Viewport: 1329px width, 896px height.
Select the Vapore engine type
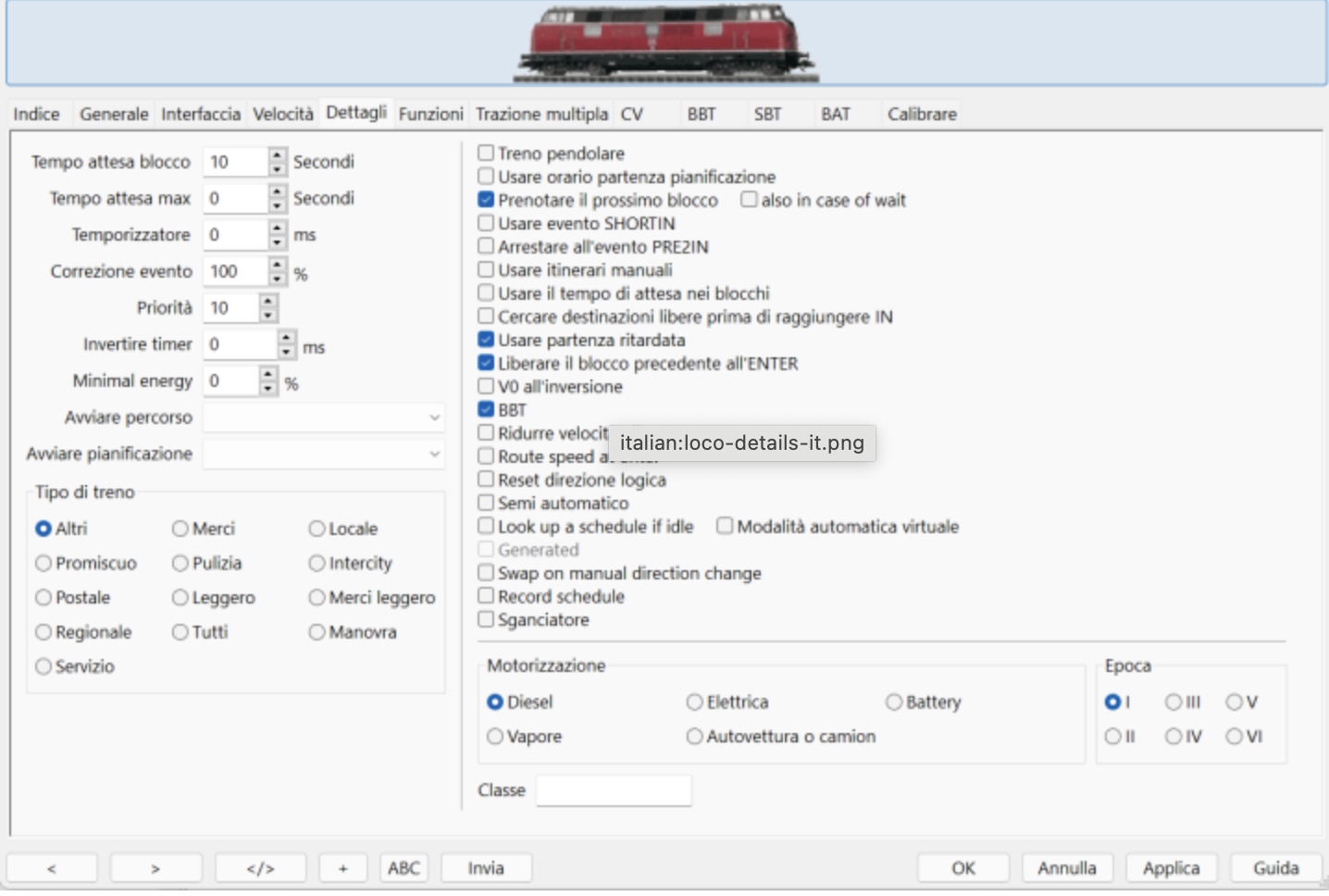point(495,737)
